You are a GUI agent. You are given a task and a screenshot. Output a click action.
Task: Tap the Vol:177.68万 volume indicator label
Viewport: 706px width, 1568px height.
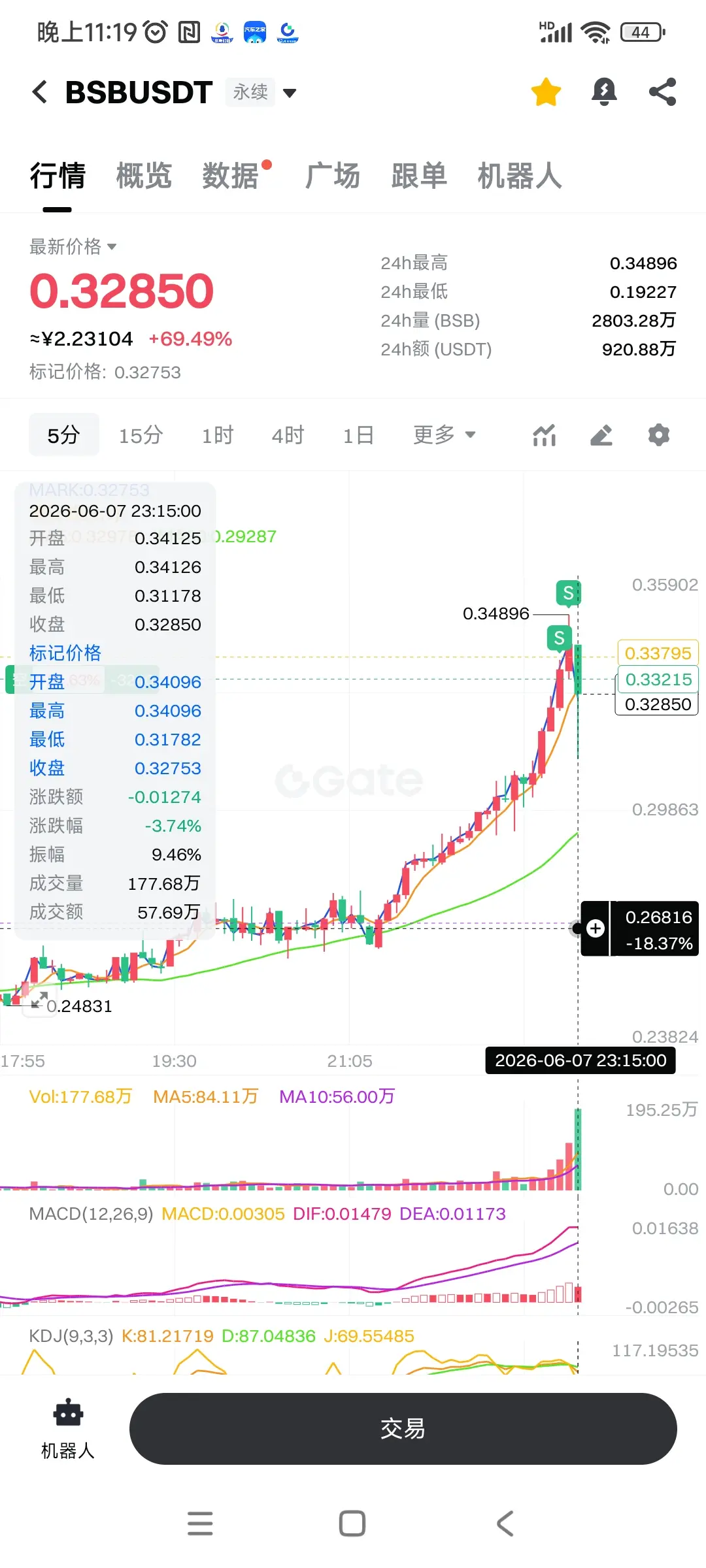(80, 1096)
